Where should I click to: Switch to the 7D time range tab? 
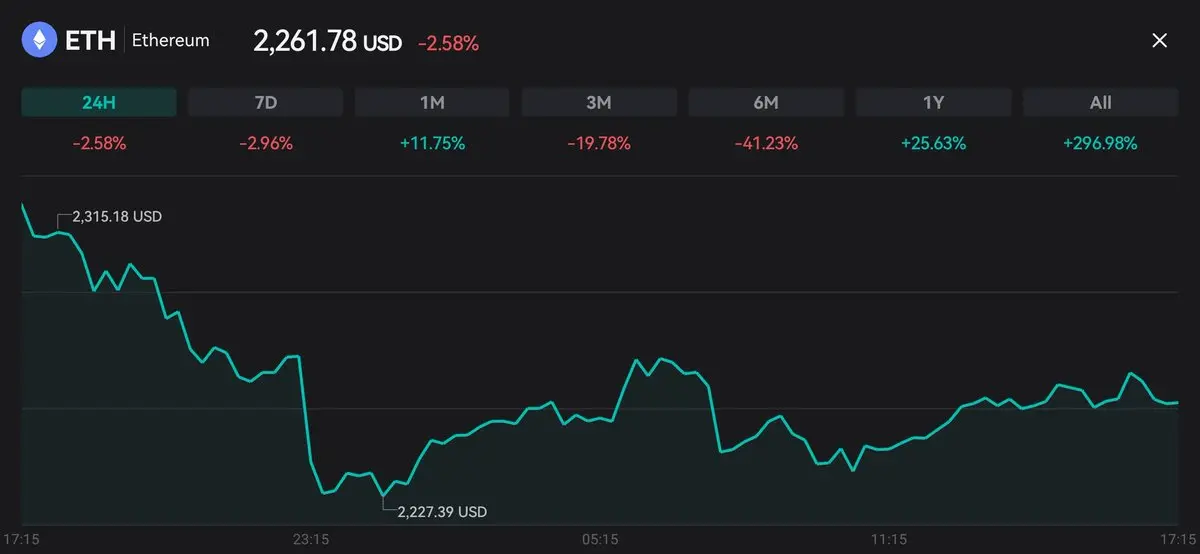tap(266, 102)
